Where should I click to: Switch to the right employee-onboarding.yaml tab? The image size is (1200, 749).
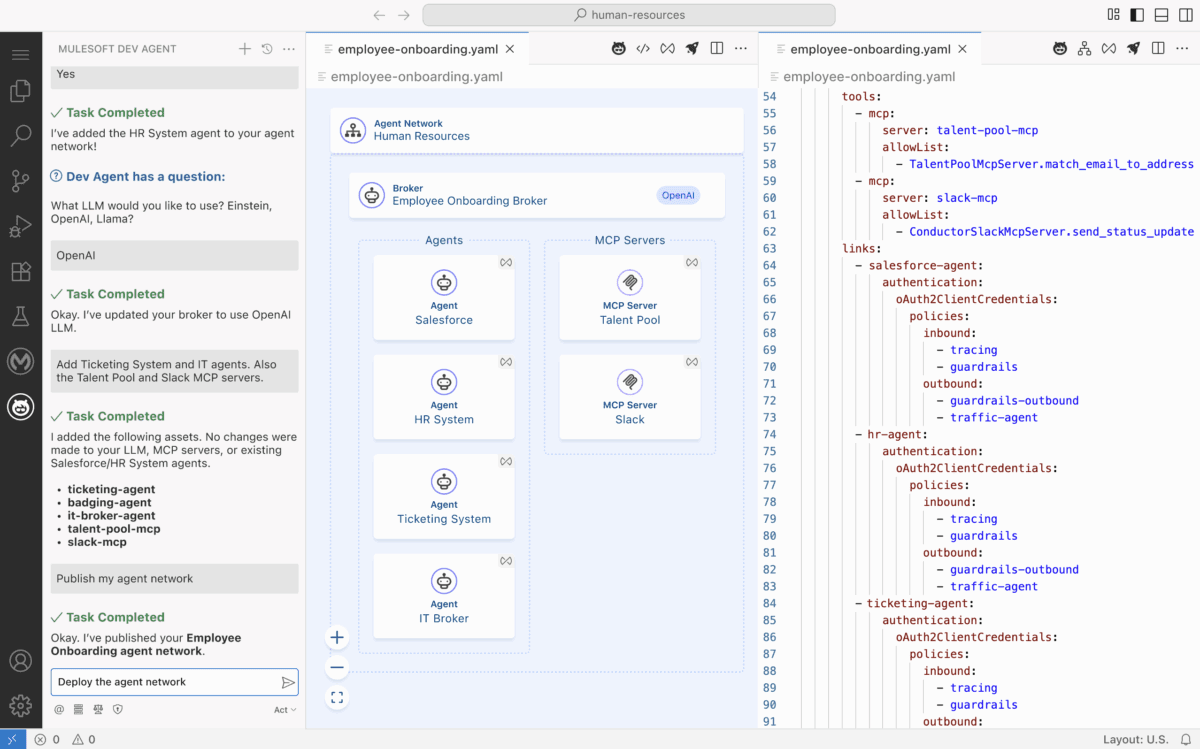point(868,47)
